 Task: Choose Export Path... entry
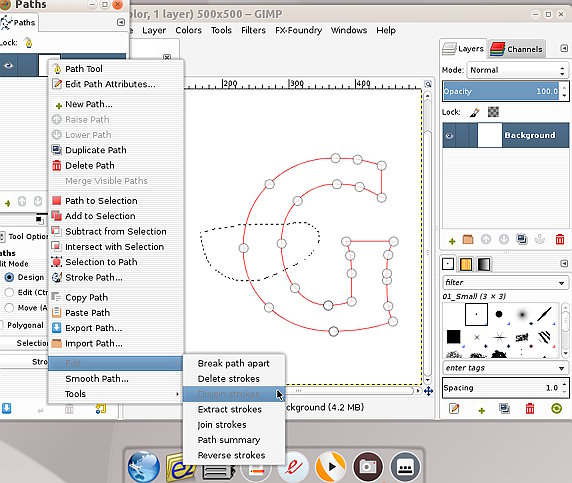[116, 328]
